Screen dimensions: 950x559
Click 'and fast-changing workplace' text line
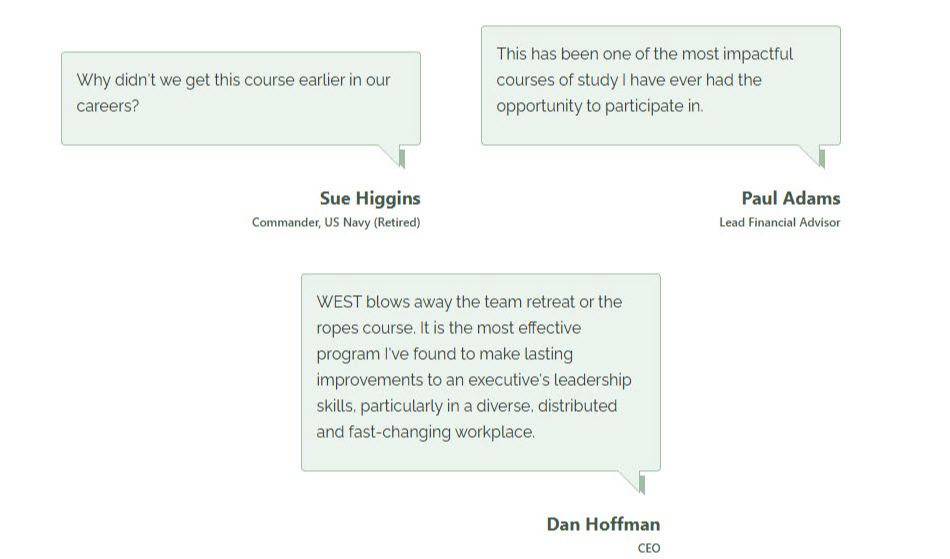425,432
